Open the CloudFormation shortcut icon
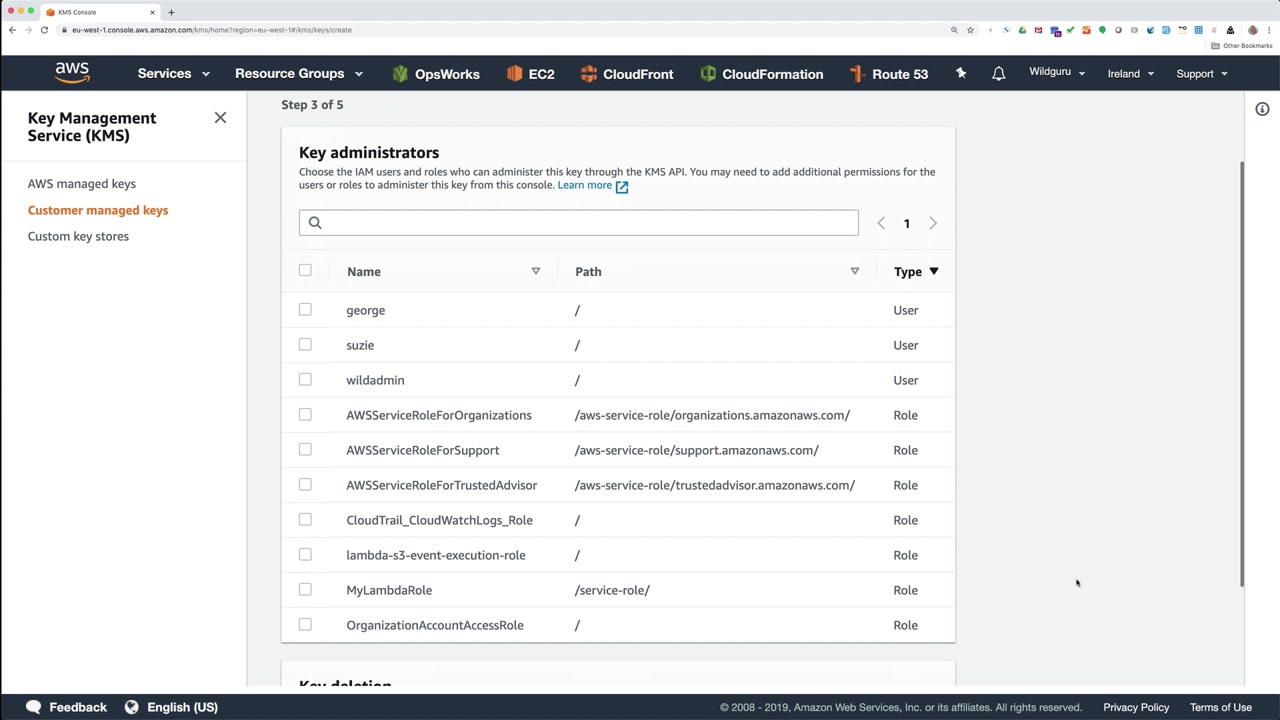 (x=708, y=74)
